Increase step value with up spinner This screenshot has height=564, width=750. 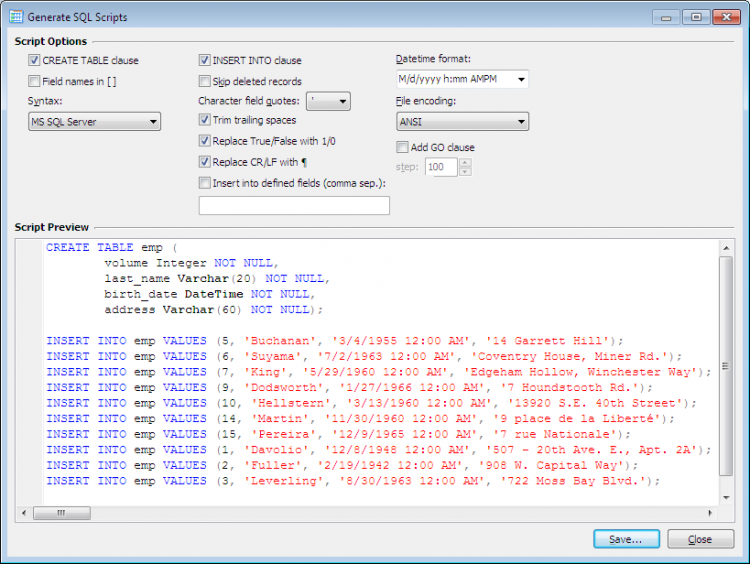pyautogui.click(x=465, y=163)
